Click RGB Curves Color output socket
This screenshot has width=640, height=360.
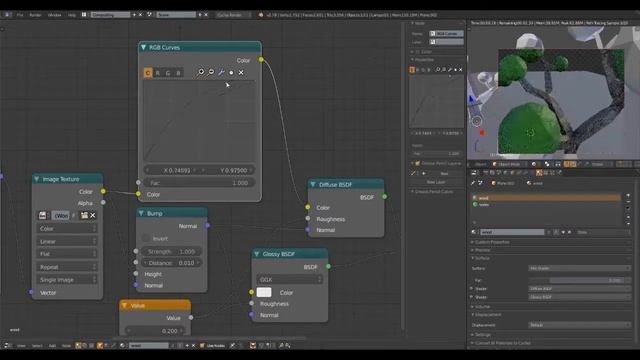[x=261, y=60]
